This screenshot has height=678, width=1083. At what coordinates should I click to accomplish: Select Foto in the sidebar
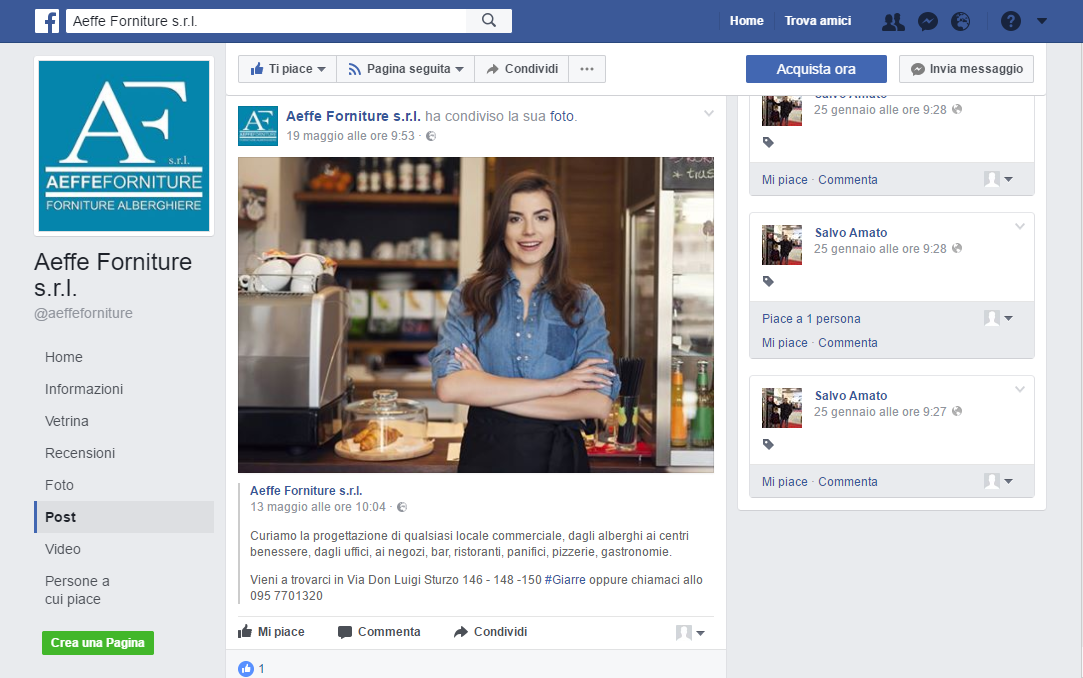[x=59, y=485]
